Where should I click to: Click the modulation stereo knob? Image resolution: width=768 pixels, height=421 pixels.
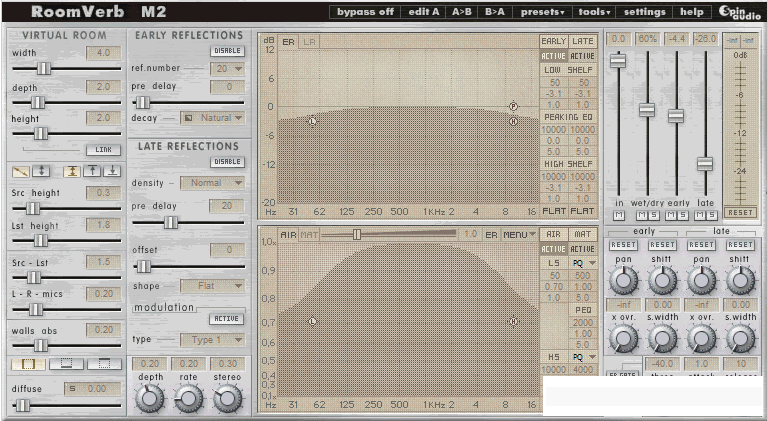coord(227,398)
